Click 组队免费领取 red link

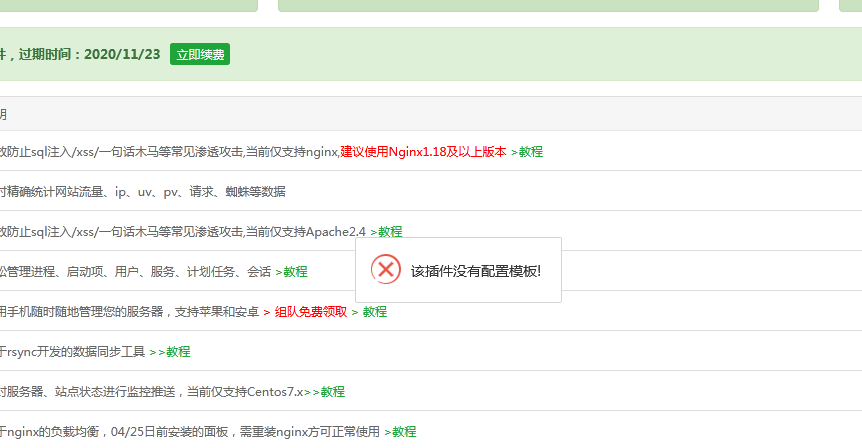(311, 312)
